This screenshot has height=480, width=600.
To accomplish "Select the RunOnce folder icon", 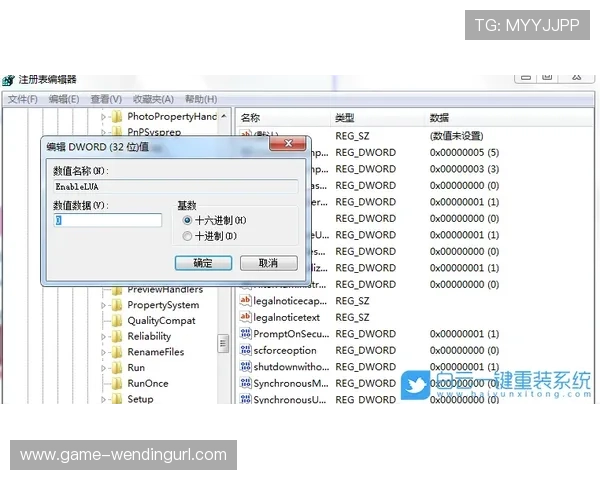I will coord(117,384).
